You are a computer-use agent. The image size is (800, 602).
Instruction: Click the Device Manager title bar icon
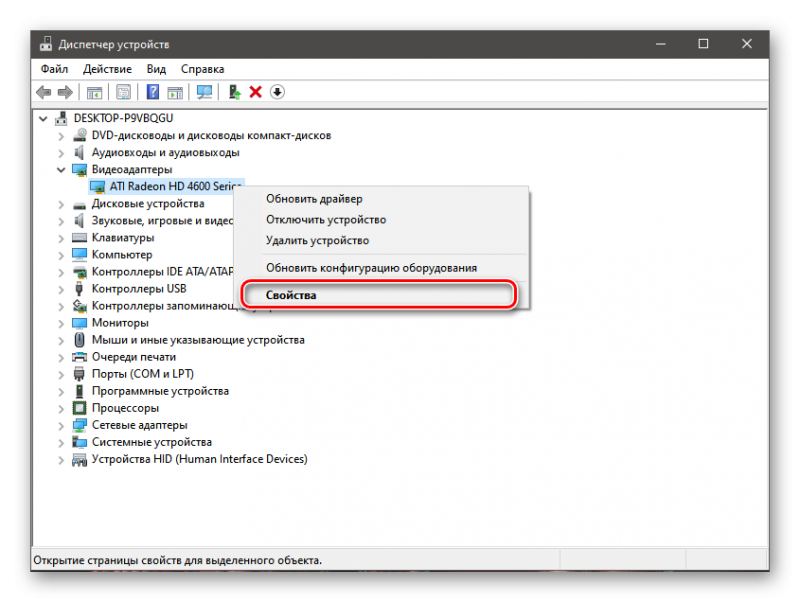click(x=46, y=44)
